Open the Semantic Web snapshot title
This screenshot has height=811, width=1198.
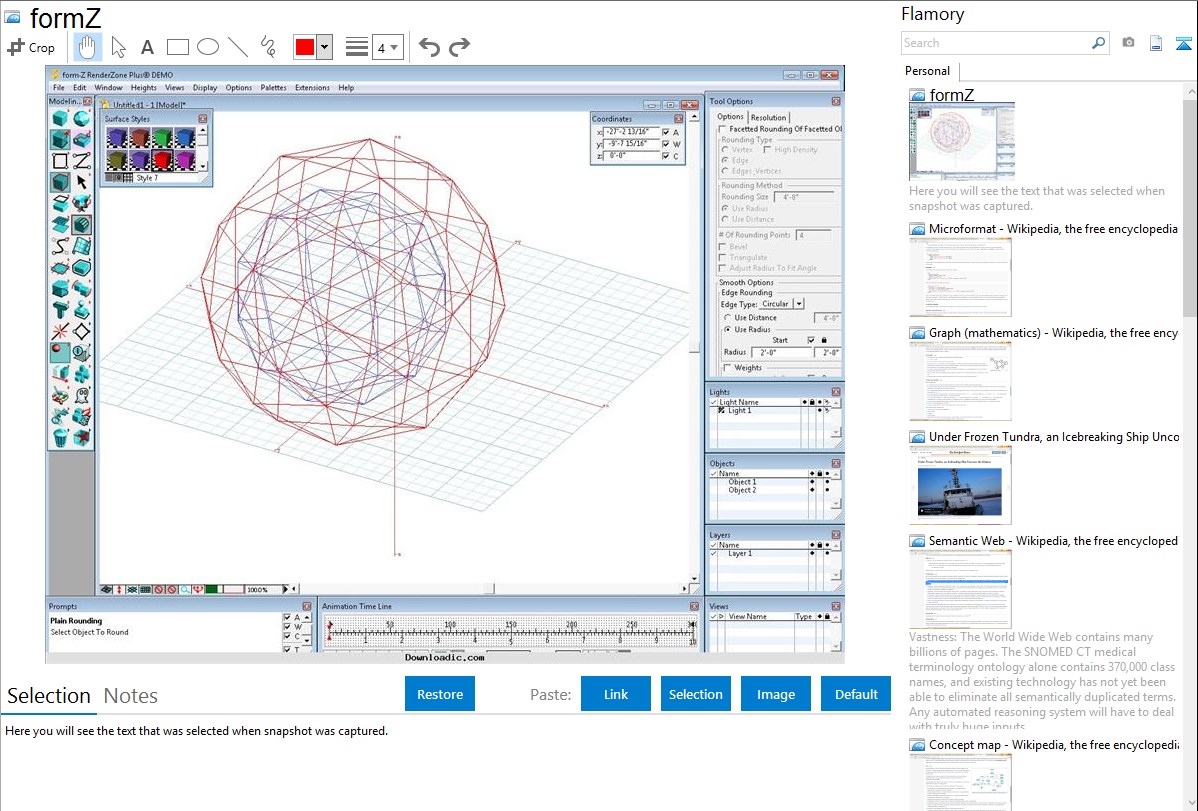click(x=1053, y=540)
